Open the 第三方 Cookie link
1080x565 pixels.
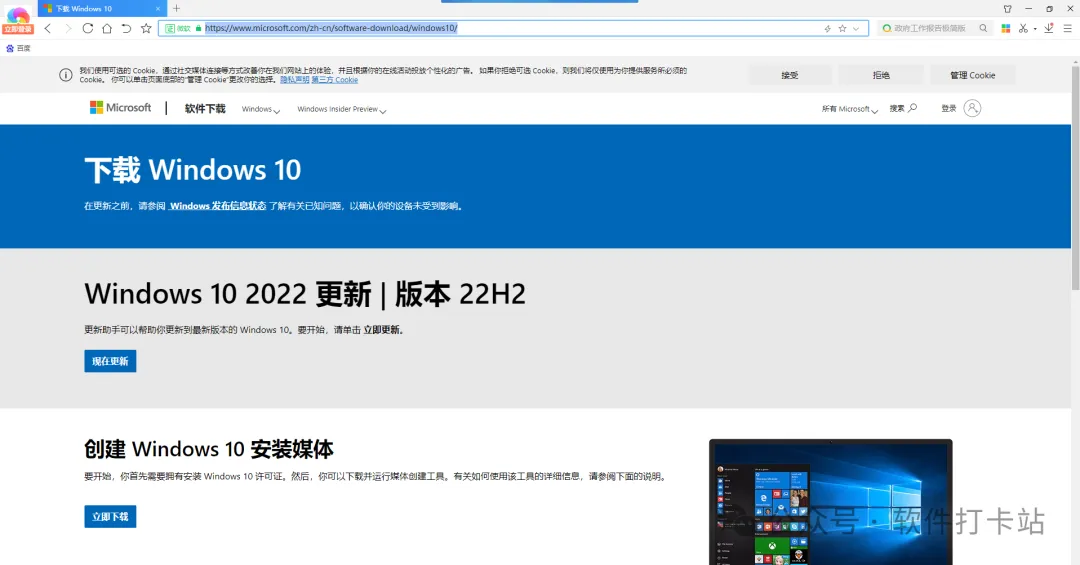335,80
